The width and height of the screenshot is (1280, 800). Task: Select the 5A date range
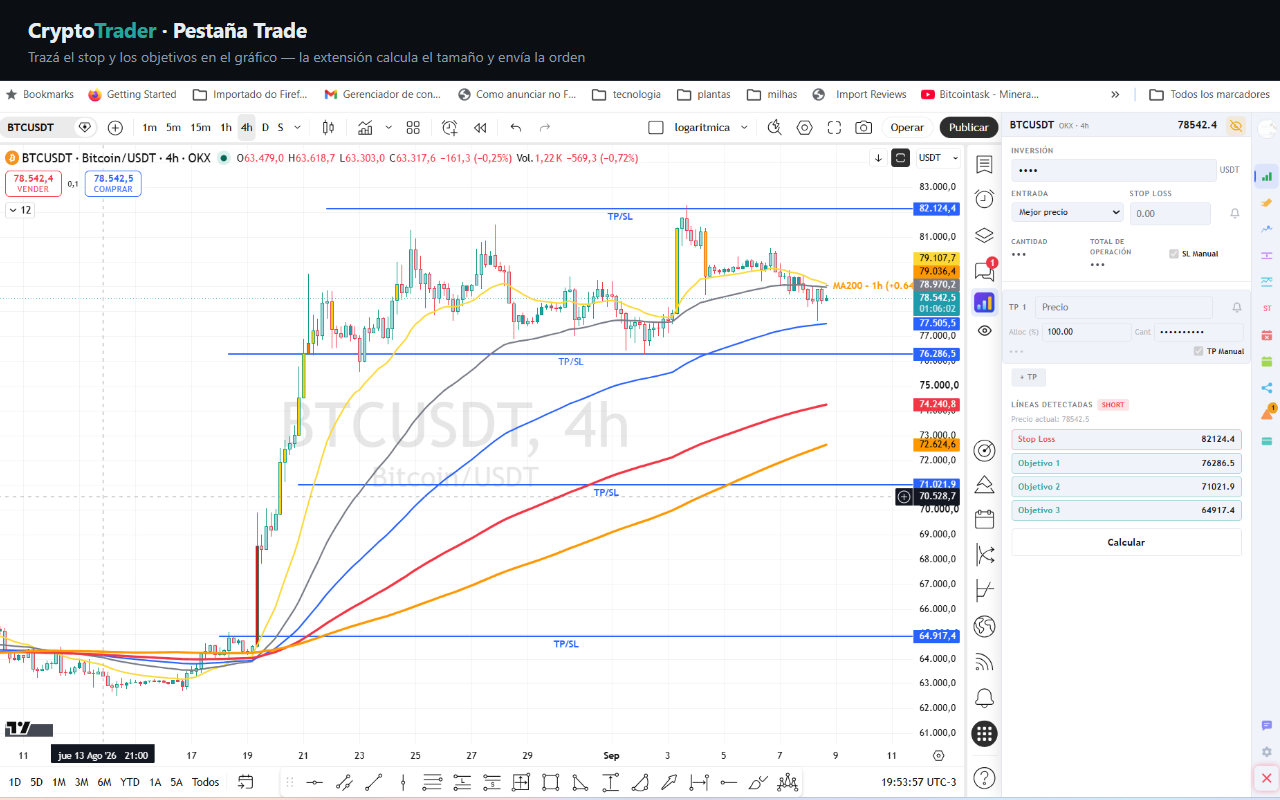(176, 782)
